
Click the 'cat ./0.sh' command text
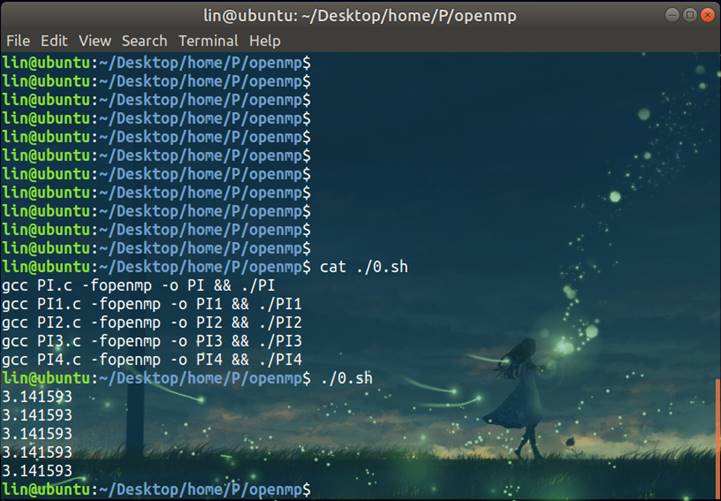(x=364, y=267)
